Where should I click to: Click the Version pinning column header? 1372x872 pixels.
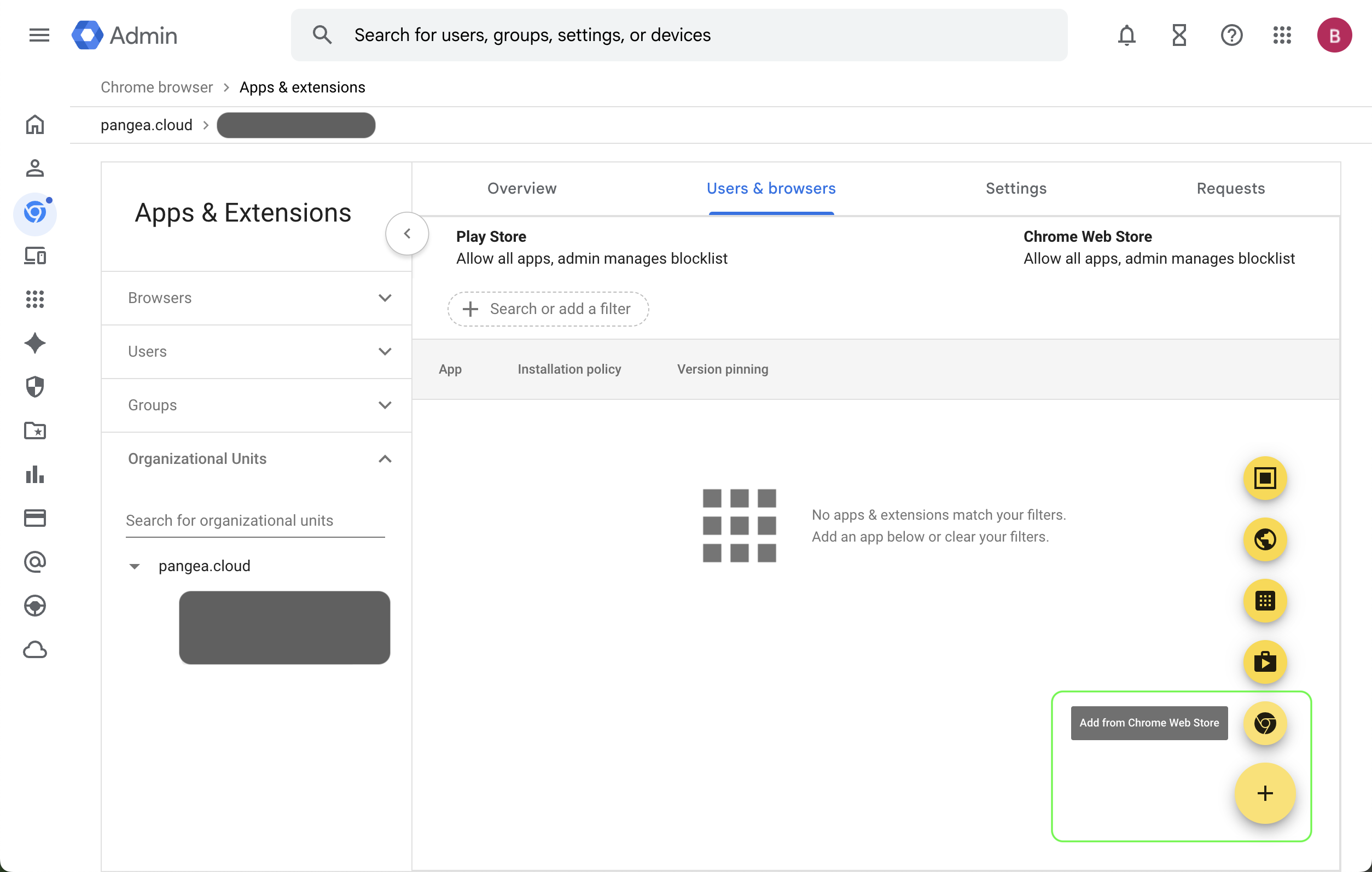723,369
